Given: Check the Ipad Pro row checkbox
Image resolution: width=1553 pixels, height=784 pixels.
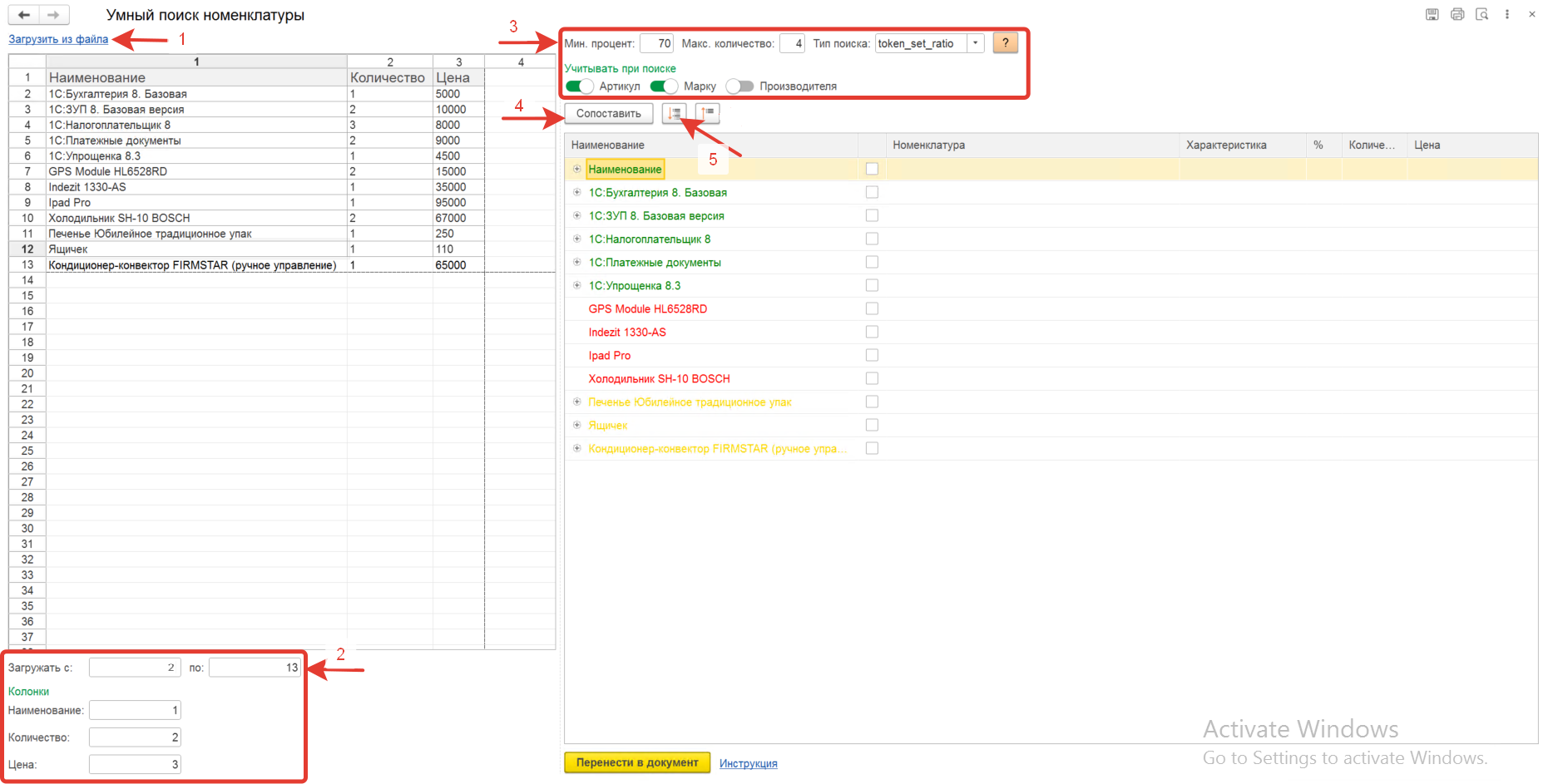Looking at the screenshot, I should point(872,355).
